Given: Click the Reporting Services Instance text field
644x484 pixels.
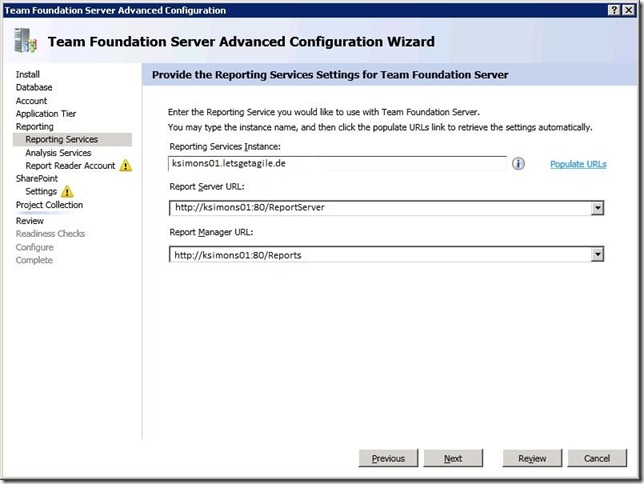Looking at the screenshot, I should pos(337,164).
